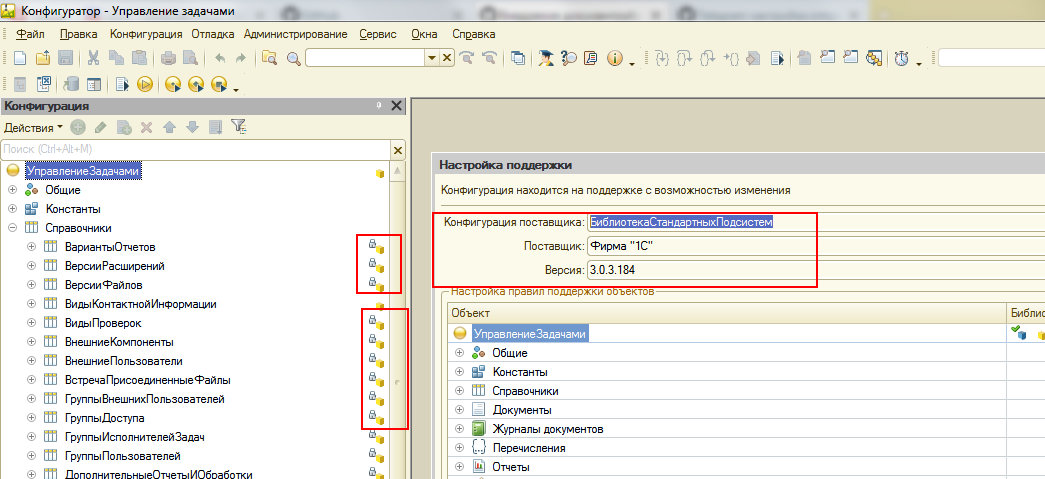Screen dimensions: 1045x479
Task: Click the Поиск (Ctrl+Alt+M) search field
Action: [197, 150]
